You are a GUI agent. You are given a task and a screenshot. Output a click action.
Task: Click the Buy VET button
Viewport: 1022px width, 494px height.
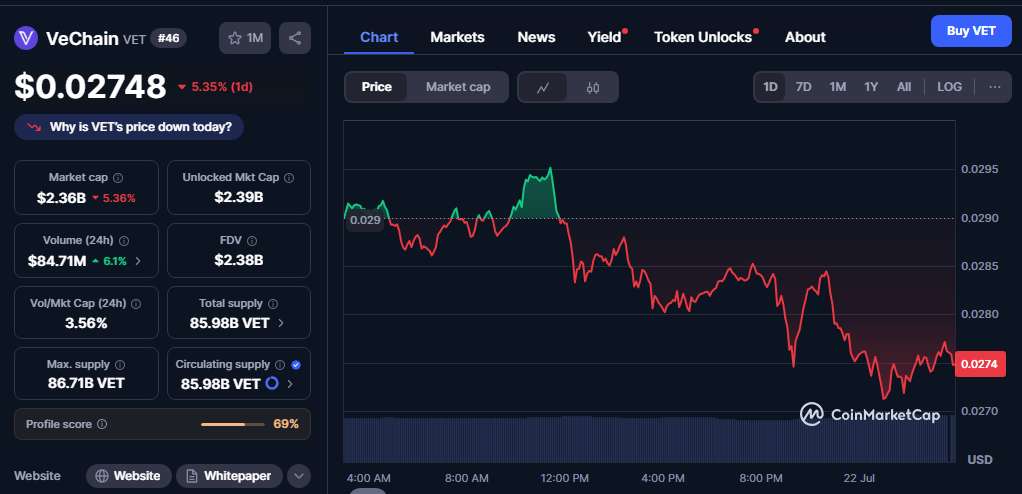(x=971, y=31)
